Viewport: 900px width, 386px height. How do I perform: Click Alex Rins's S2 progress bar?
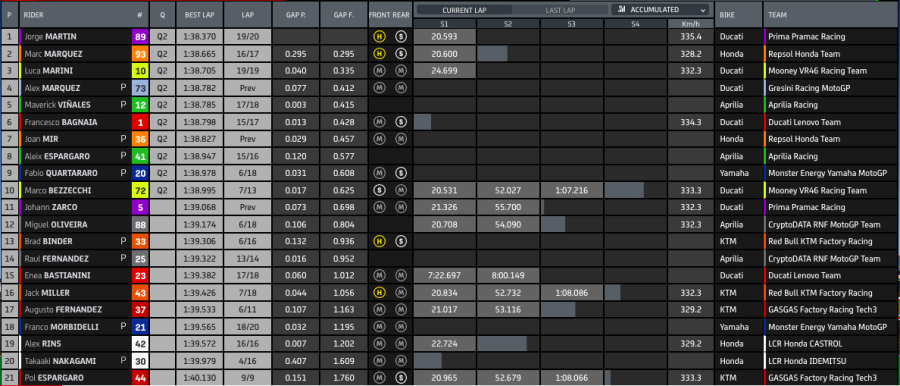502,344
